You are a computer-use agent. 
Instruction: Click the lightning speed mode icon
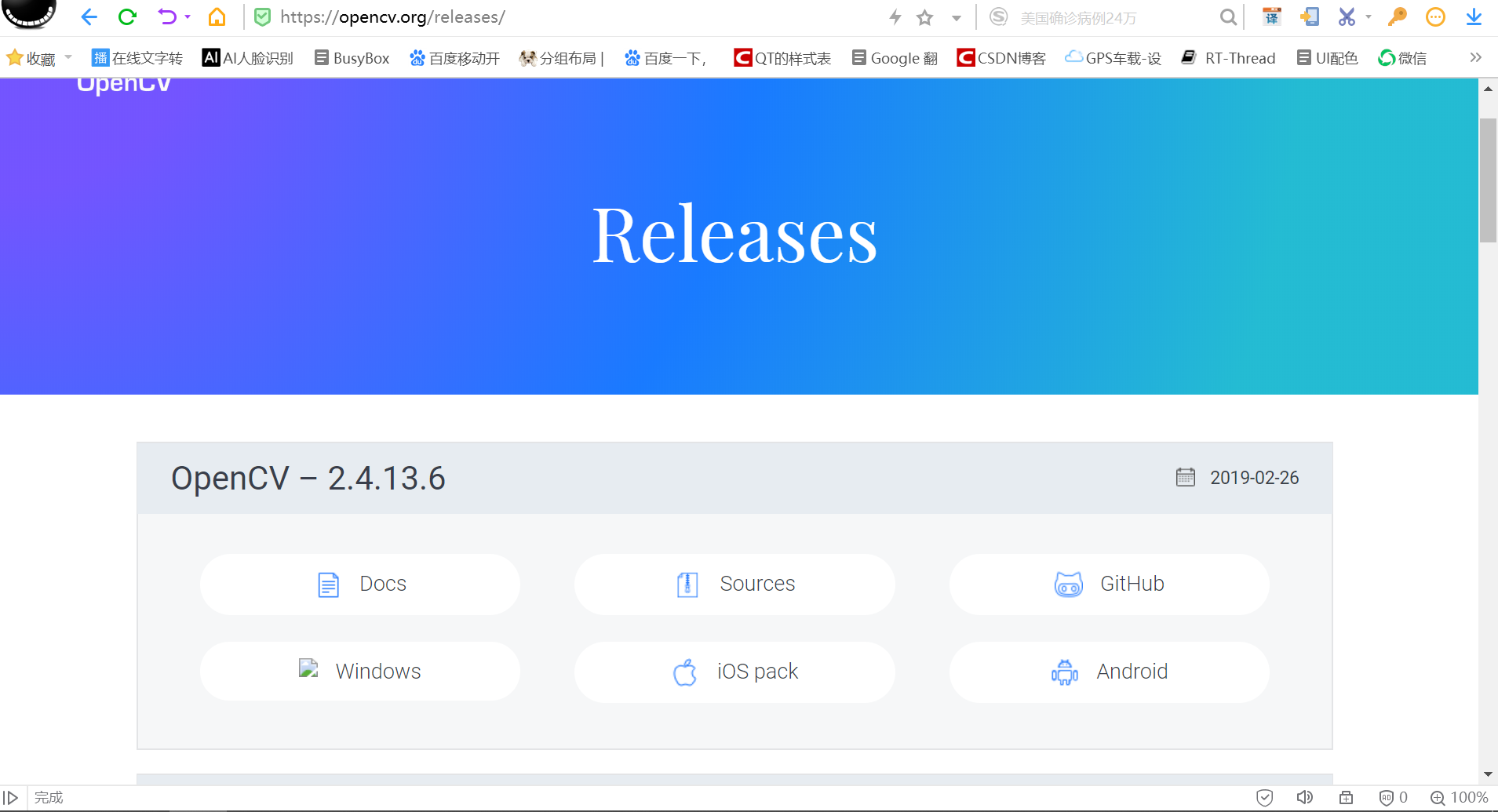point(895,16)
